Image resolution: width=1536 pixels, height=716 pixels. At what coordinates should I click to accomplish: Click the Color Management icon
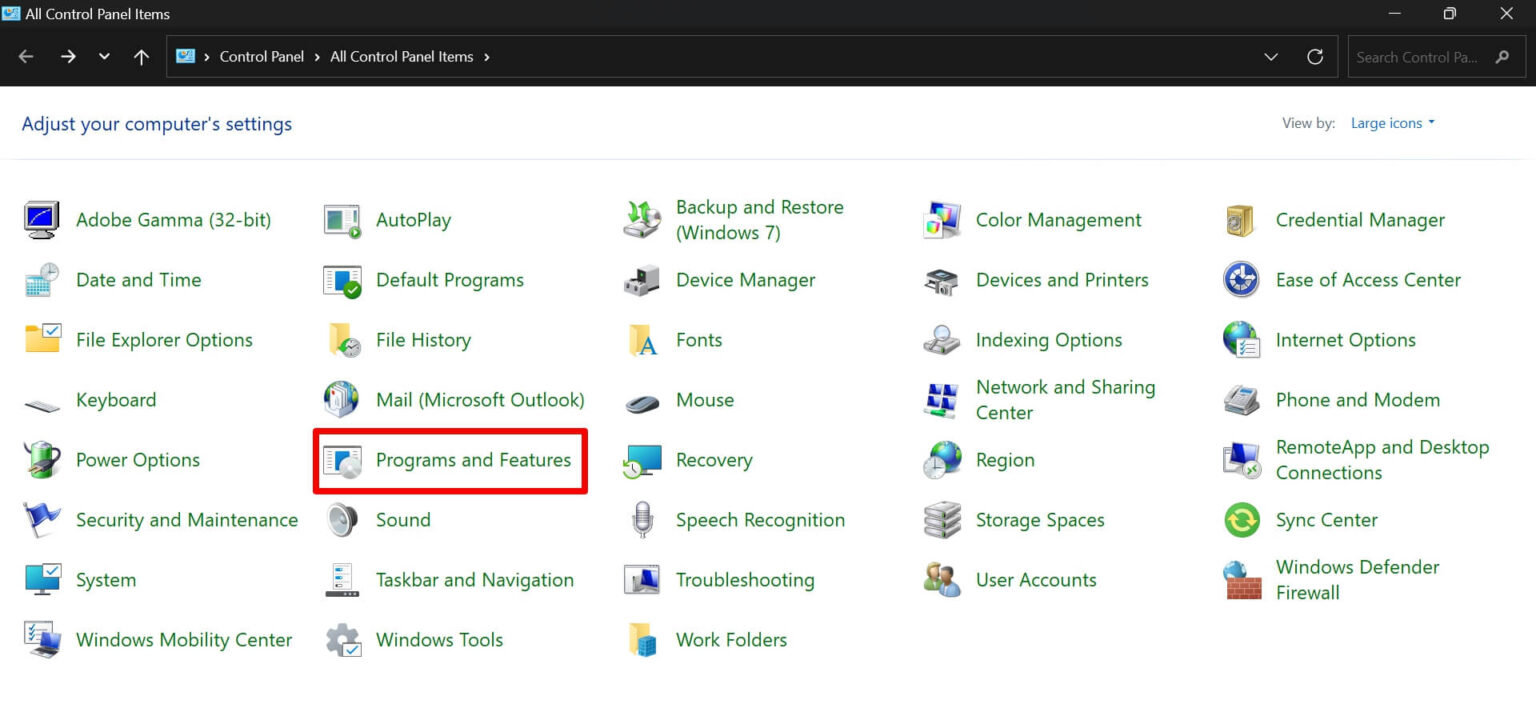pos(942,221)
